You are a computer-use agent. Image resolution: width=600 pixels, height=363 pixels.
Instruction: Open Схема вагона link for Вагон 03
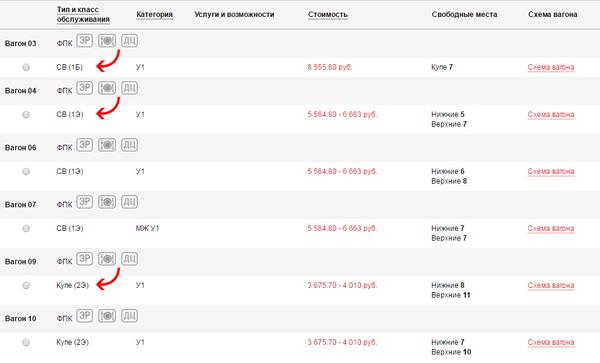[551, 67]
